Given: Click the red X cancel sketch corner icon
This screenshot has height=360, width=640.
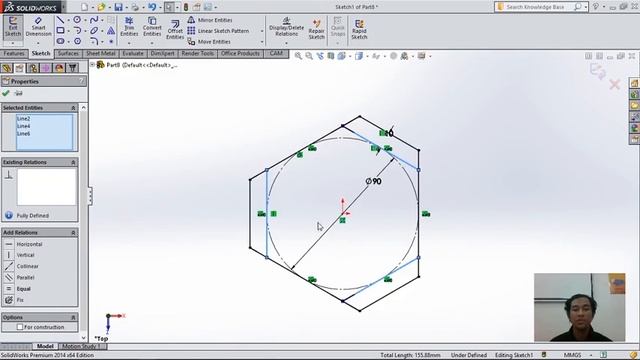Looking at the screenshot, I should pyautogui.click(x=615, y=84).
